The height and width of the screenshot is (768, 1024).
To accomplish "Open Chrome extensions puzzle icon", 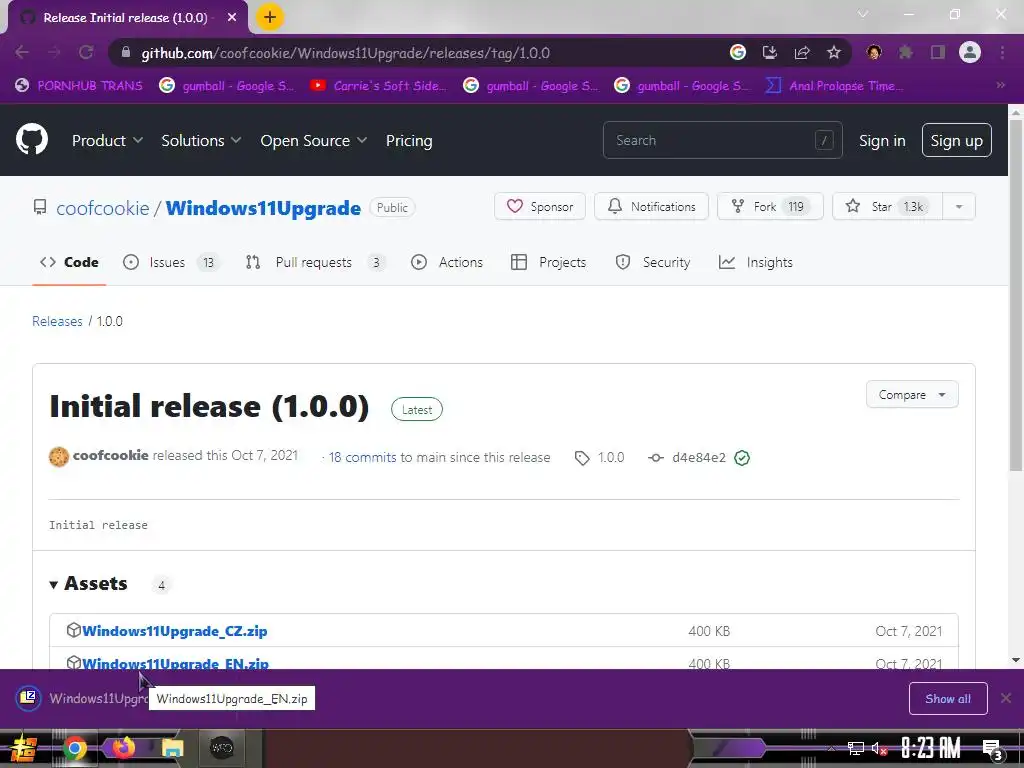I will coord(906,52).
